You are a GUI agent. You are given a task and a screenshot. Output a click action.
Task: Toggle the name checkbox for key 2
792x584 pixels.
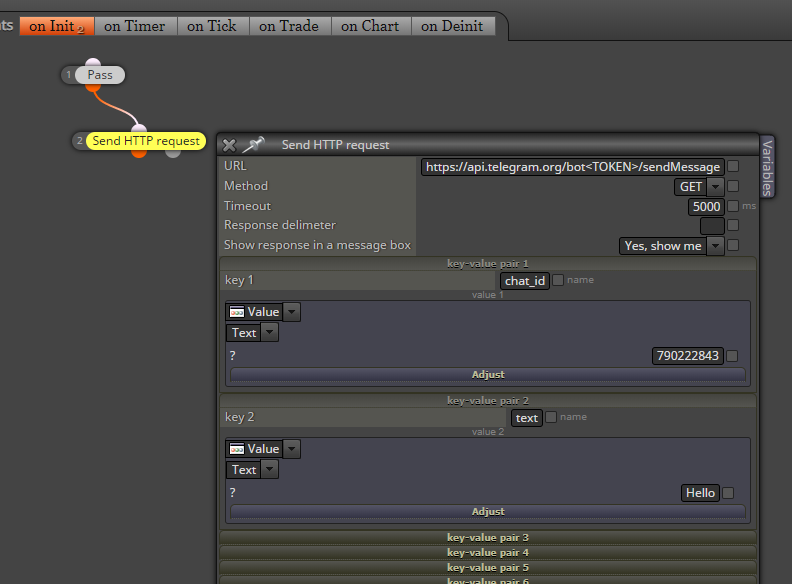551,417
